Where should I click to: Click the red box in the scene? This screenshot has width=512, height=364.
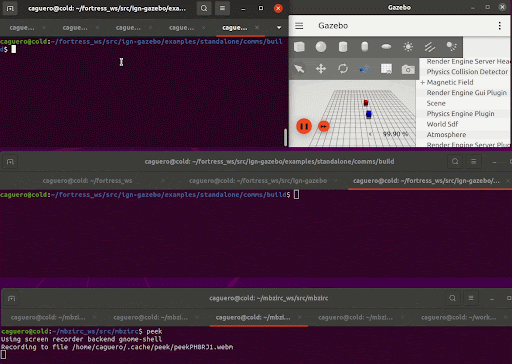coord(366,103)
